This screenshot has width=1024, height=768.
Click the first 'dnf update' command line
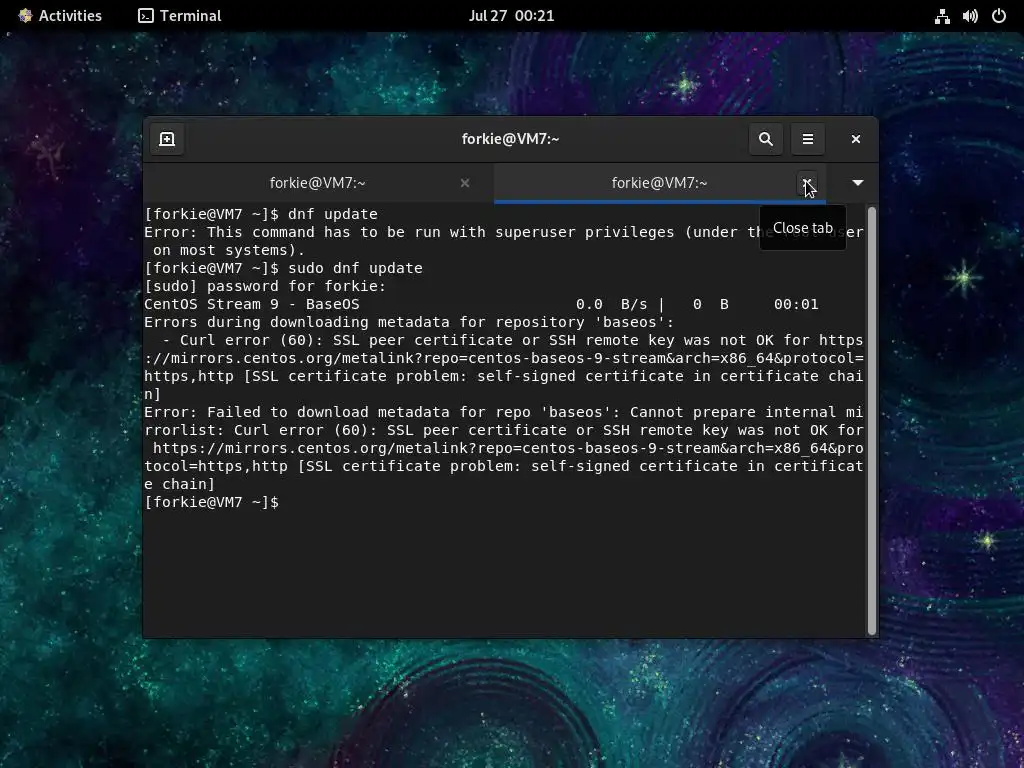[261, 214]
